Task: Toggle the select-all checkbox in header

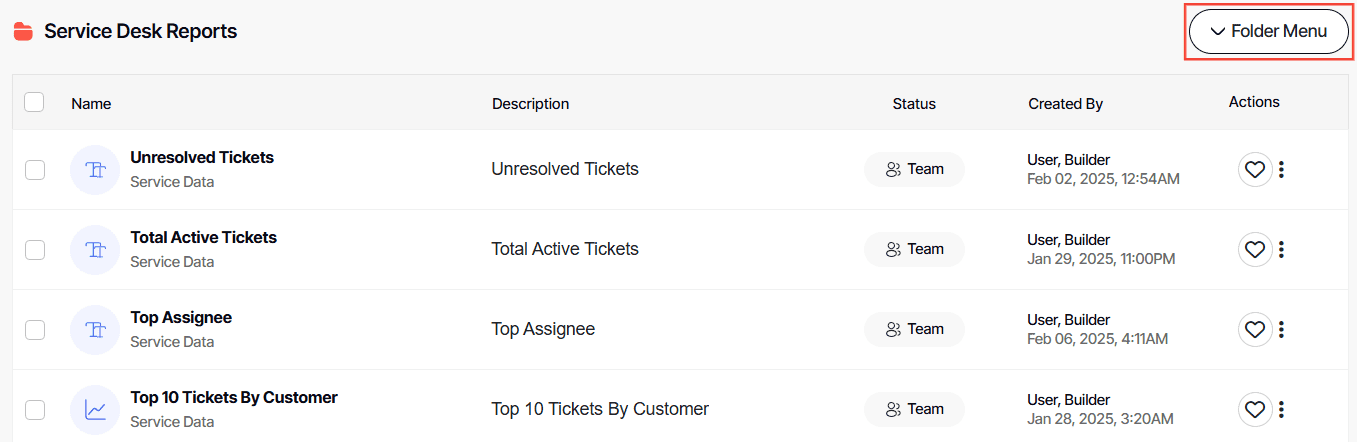Action: coord(34,102)
